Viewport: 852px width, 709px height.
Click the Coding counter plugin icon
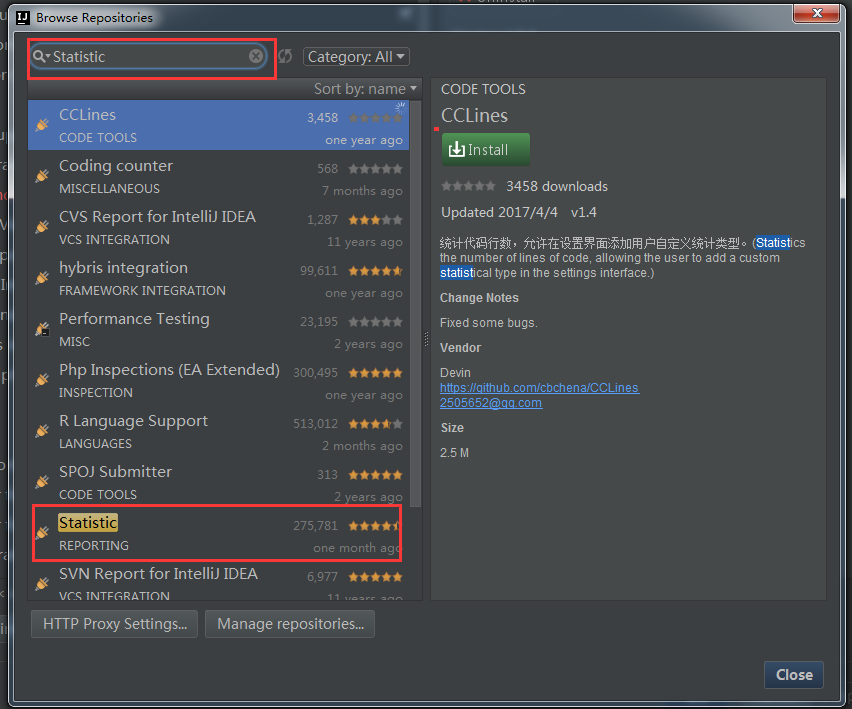pos(42,176)
